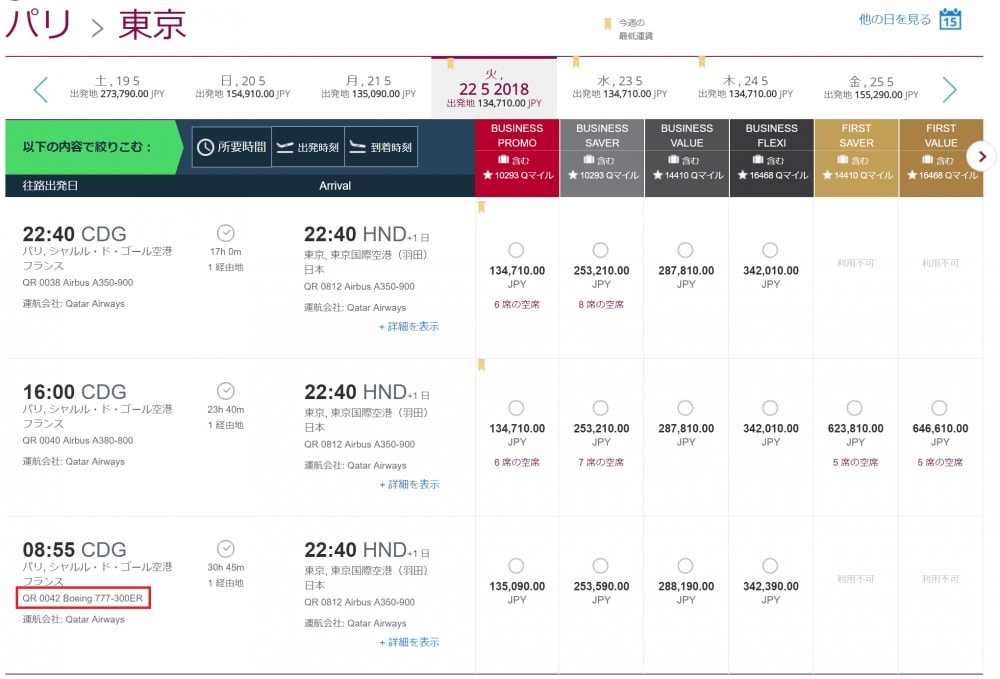The image size is (1000, 679).
Task: Filter by flight duration clock icon
Action: click(x=205, y=147)
